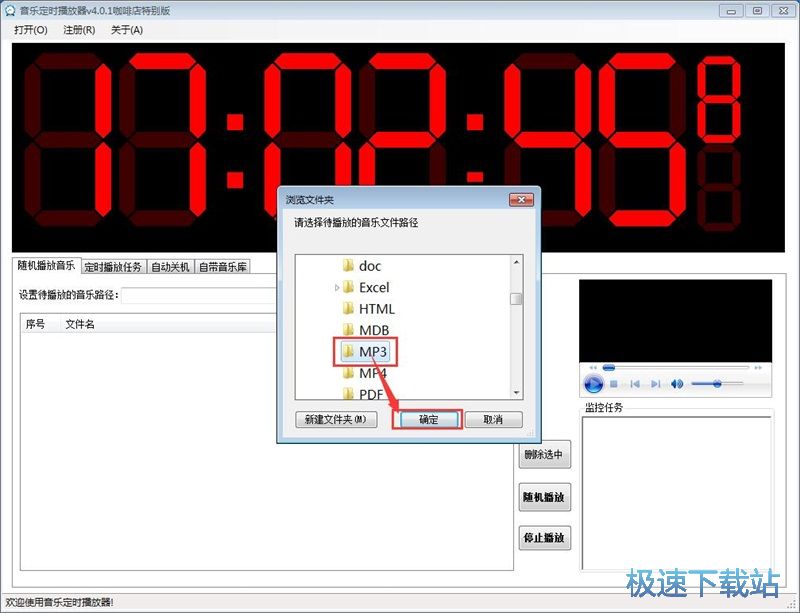Click the 新建文件夹(M) button
Viewport: 800px width, 613px height.
(338, 419)
